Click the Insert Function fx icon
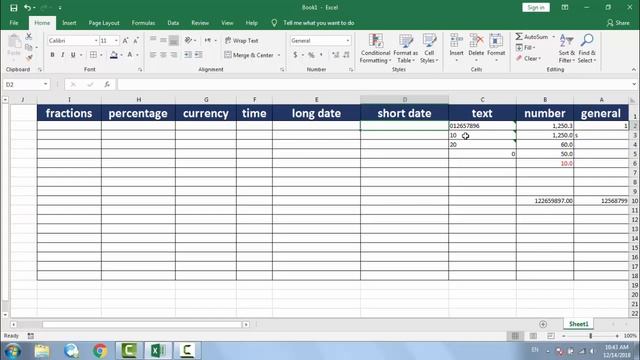This screenshot has width=640, height=360. pos(107,84)
